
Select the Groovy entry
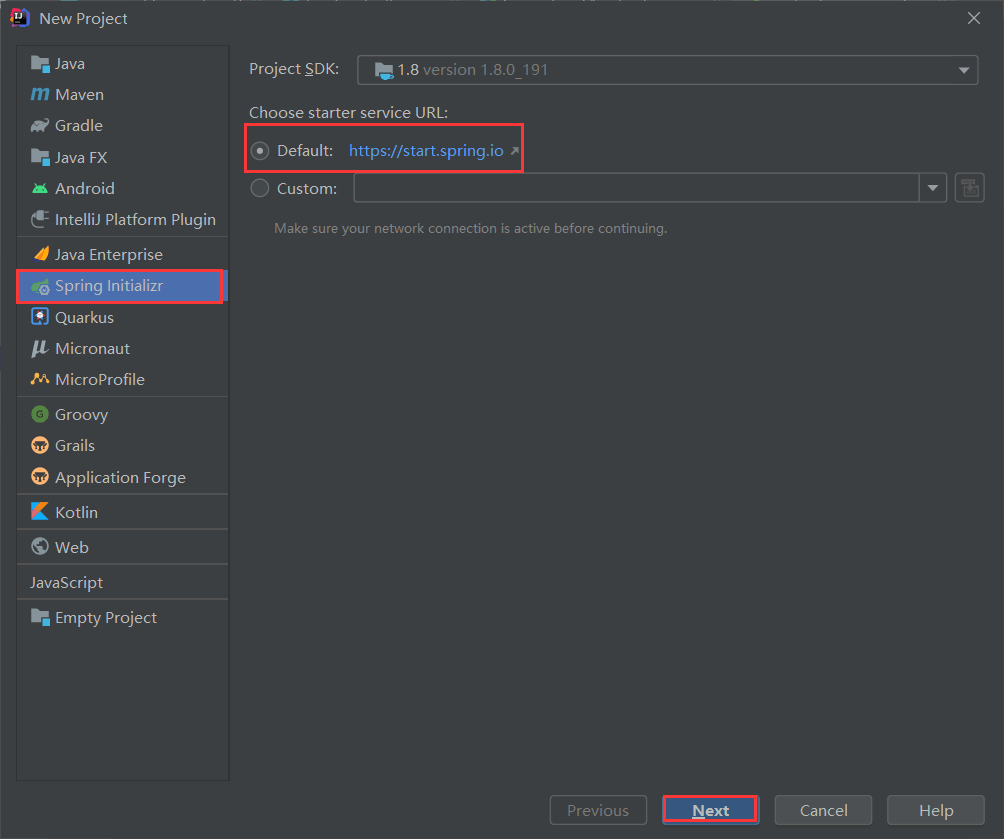tap(122, 414)
